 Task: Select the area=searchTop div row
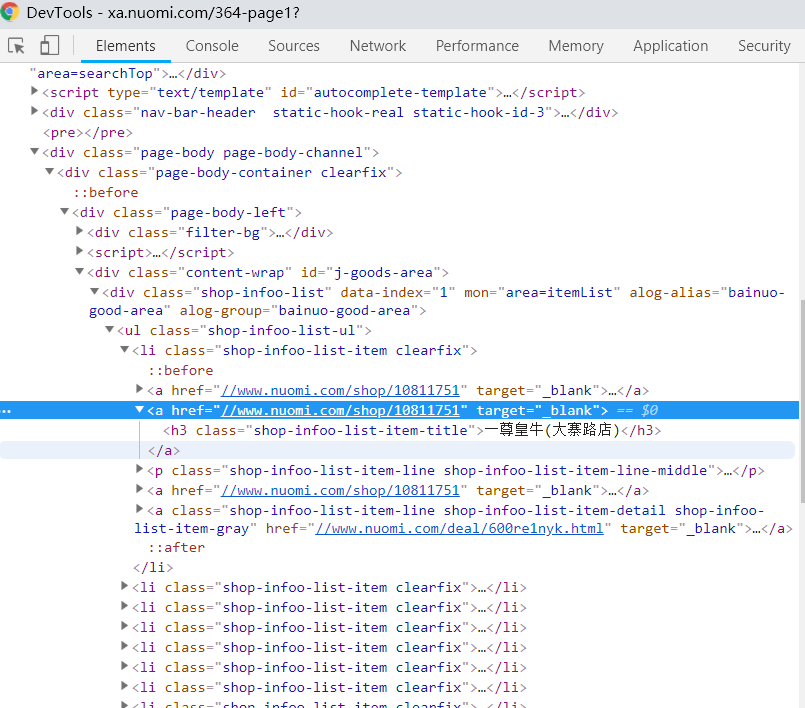(128, 73)
